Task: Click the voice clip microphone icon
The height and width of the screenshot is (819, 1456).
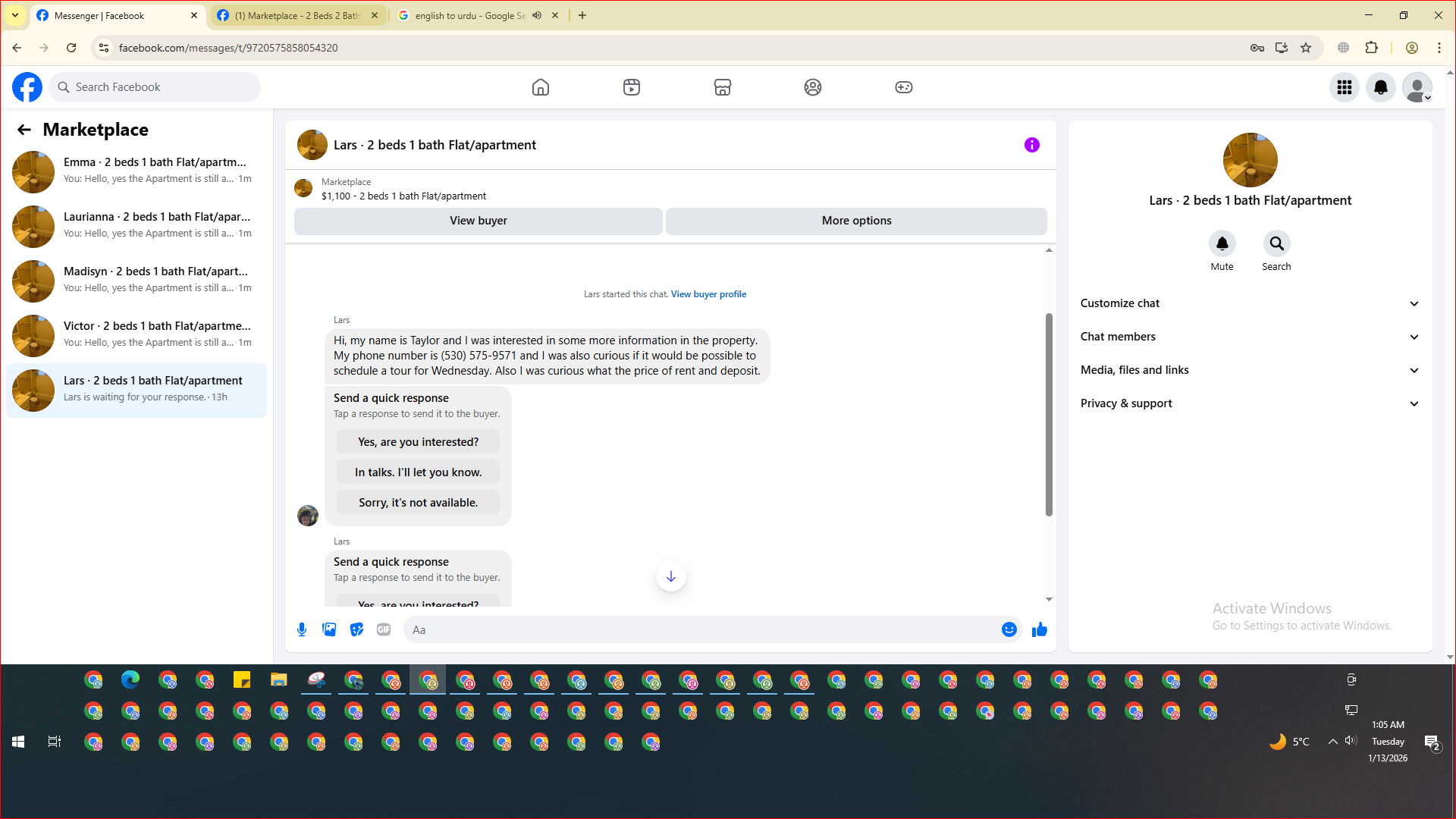Action: pyautogui.click(x=302, y=629)
